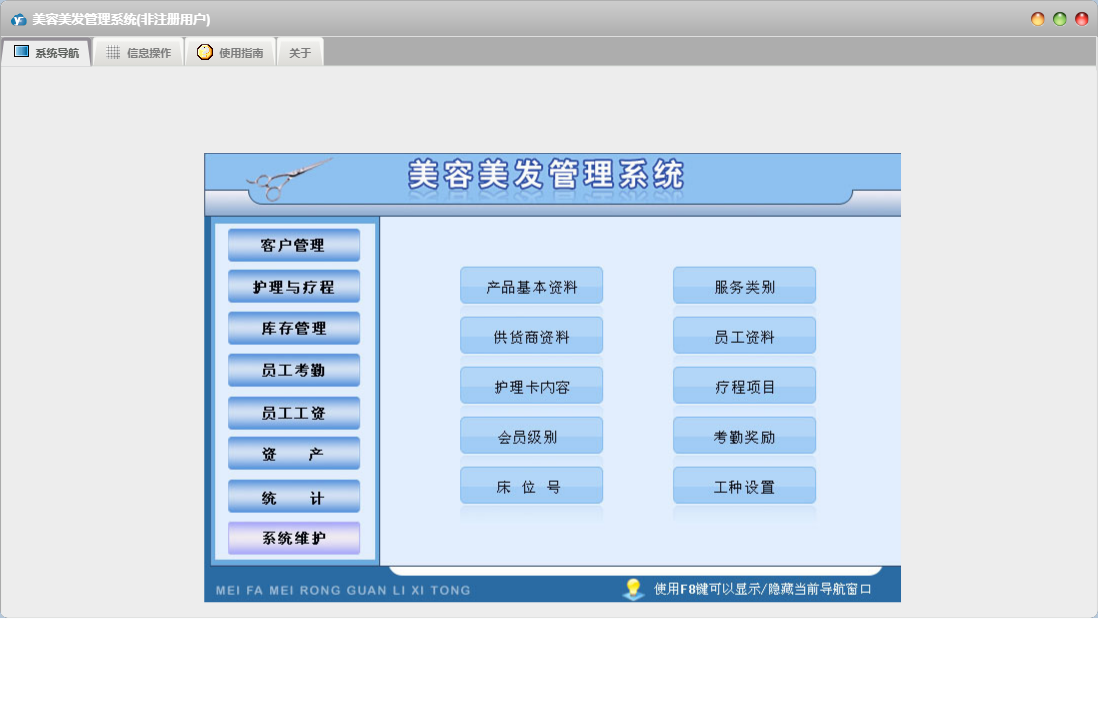Open 疗程项目

[x=744, y=386]
